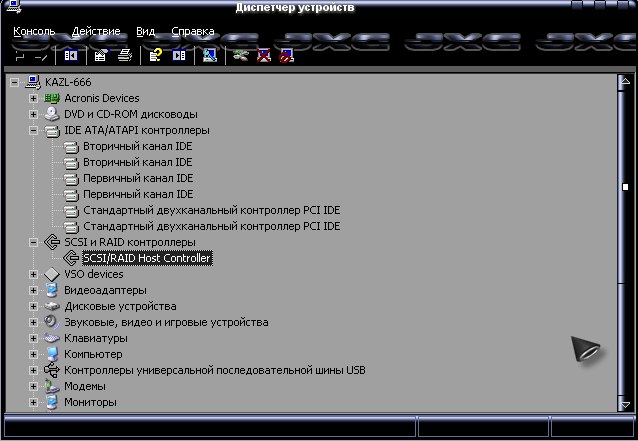This screenshot has height=441, width=638.
Task: Collapse IDE ATA/ATAPI контроллеры node
Action: click(x=33, y=131)
